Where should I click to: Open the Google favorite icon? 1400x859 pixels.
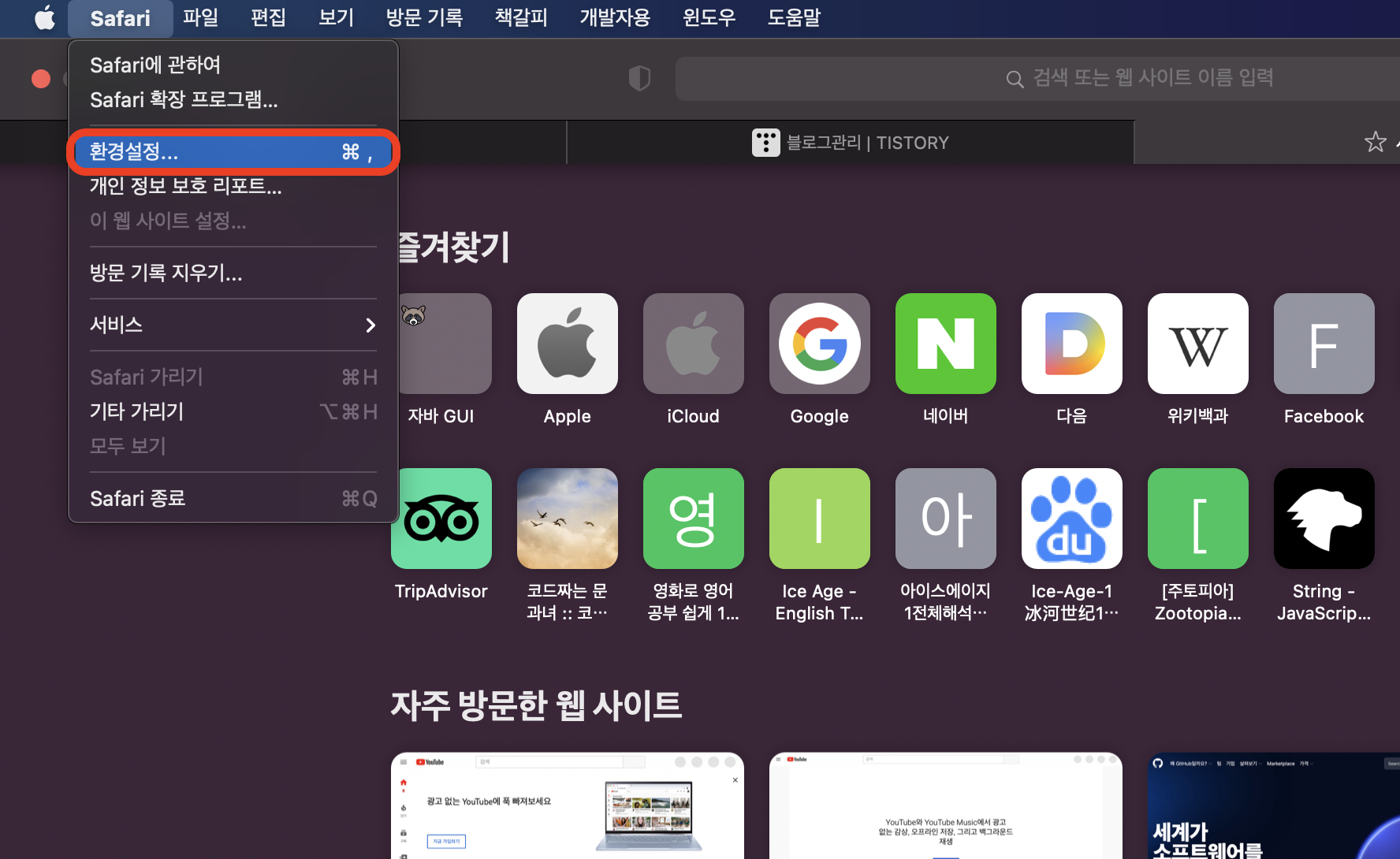[x=820, y=344]
